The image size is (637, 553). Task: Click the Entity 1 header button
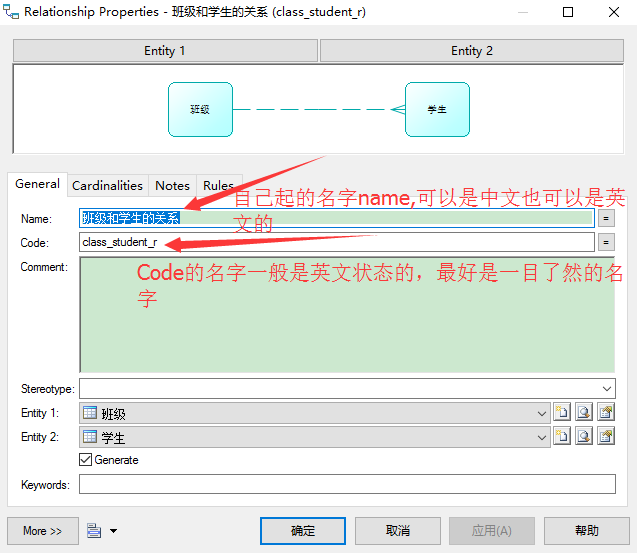coord(165,51)
